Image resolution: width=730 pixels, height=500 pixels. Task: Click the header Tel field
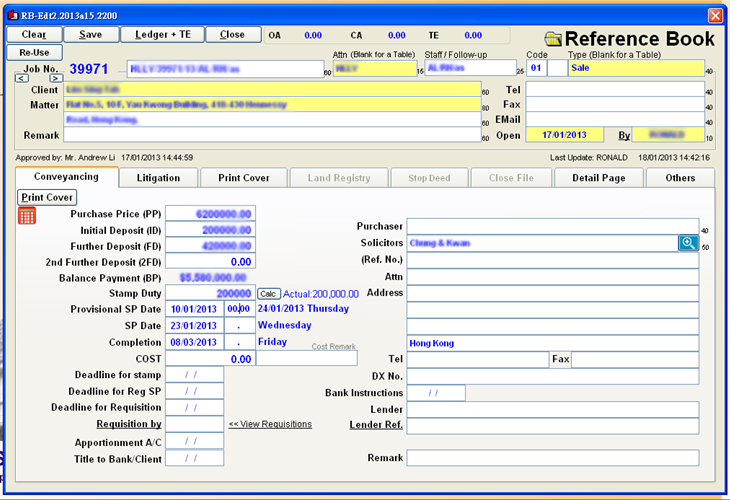615,89
